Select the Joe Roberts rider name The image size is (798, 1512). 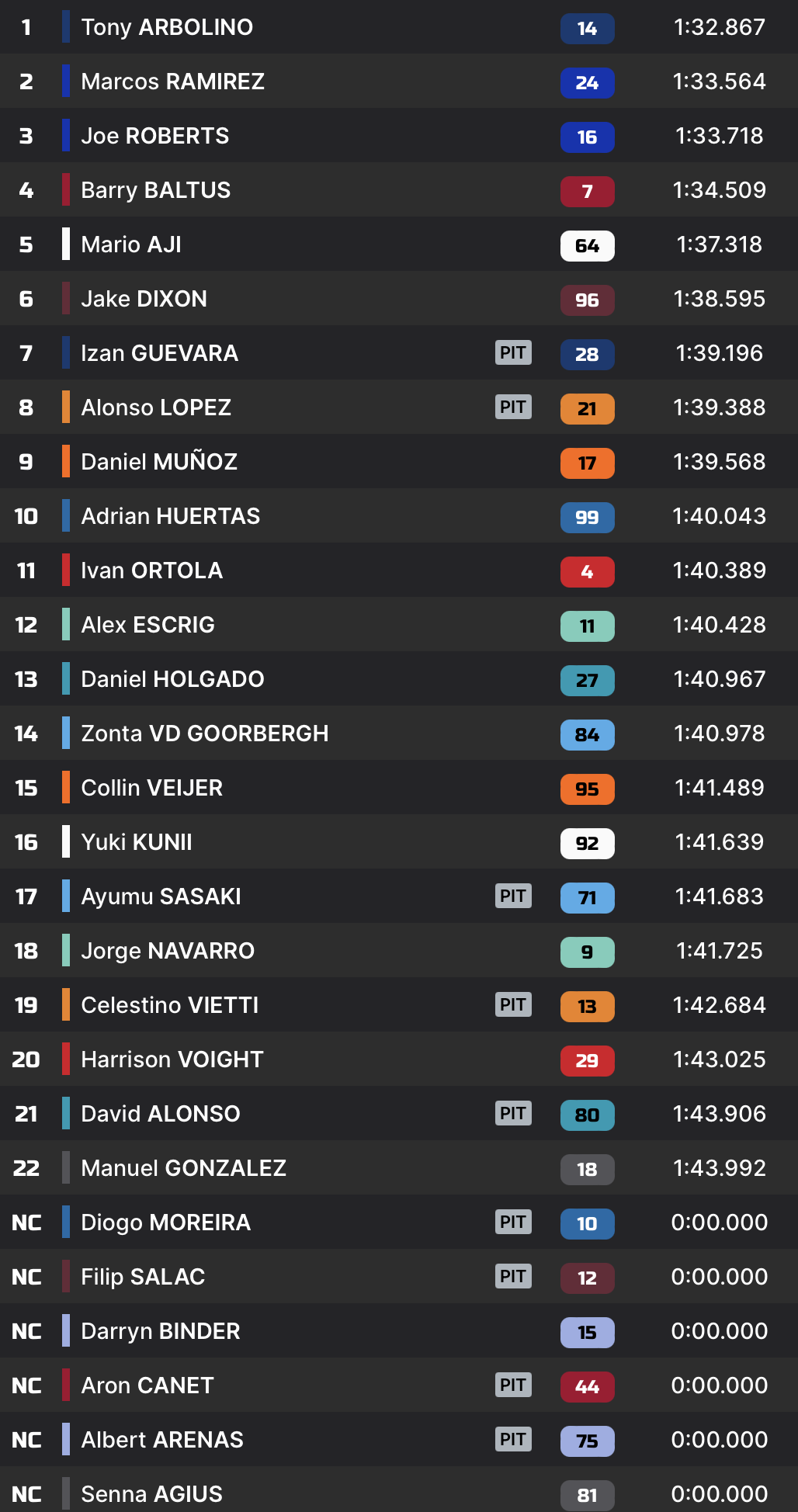pos(154,136)
